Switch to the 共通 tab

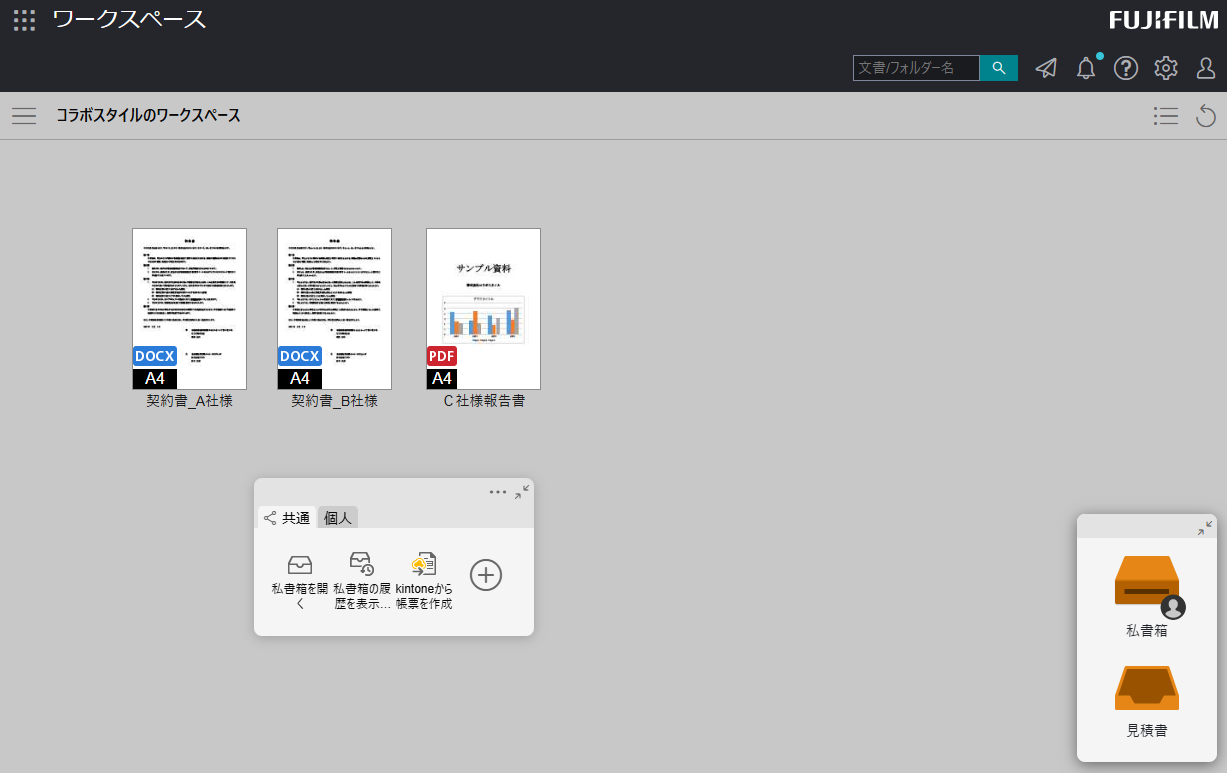click(x=286, y=518)
